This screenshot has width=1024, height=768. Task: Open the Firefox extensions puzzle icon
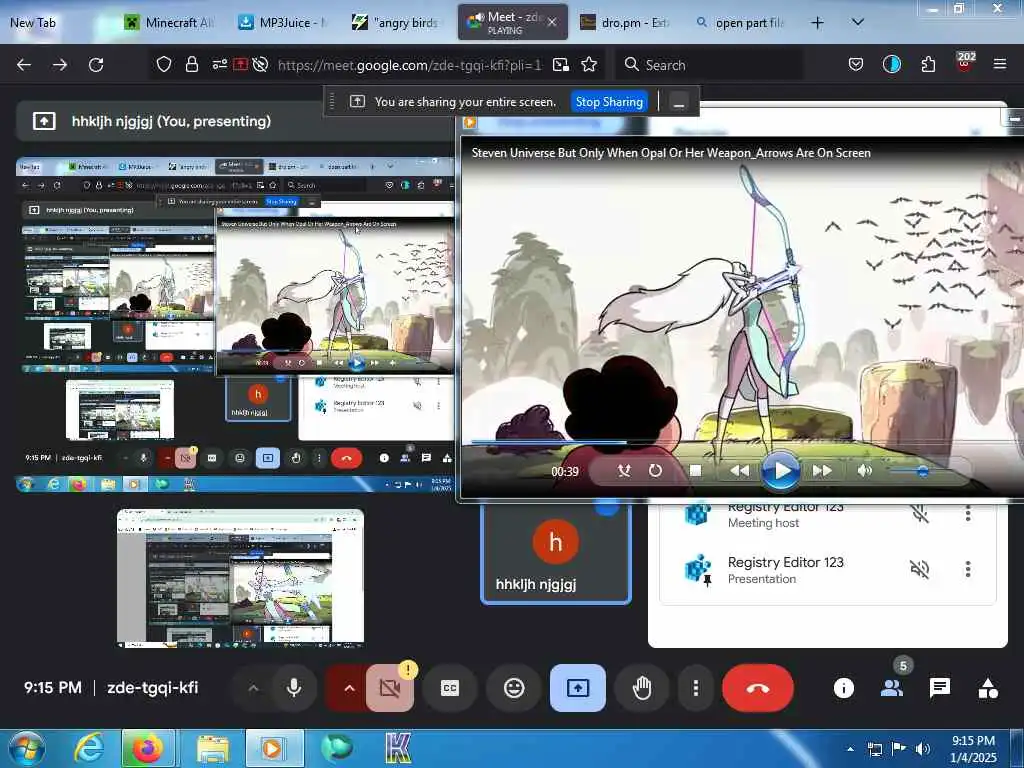tap(928, 65)
